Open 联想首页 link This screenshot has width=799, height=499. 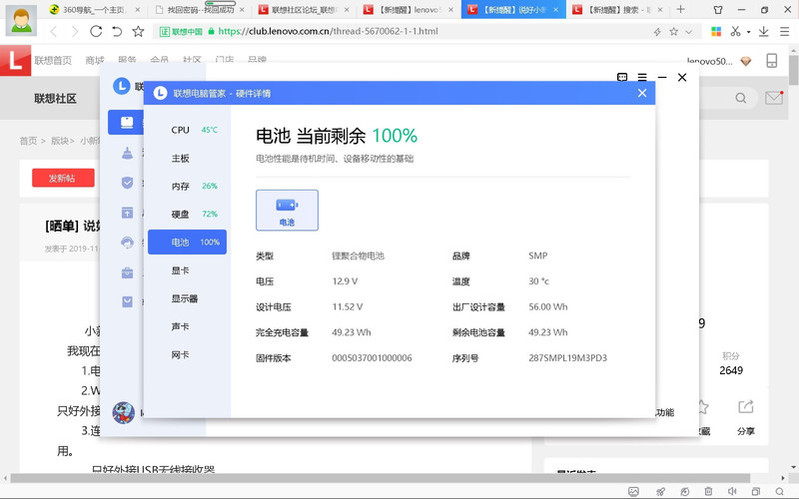pos(53,61)
